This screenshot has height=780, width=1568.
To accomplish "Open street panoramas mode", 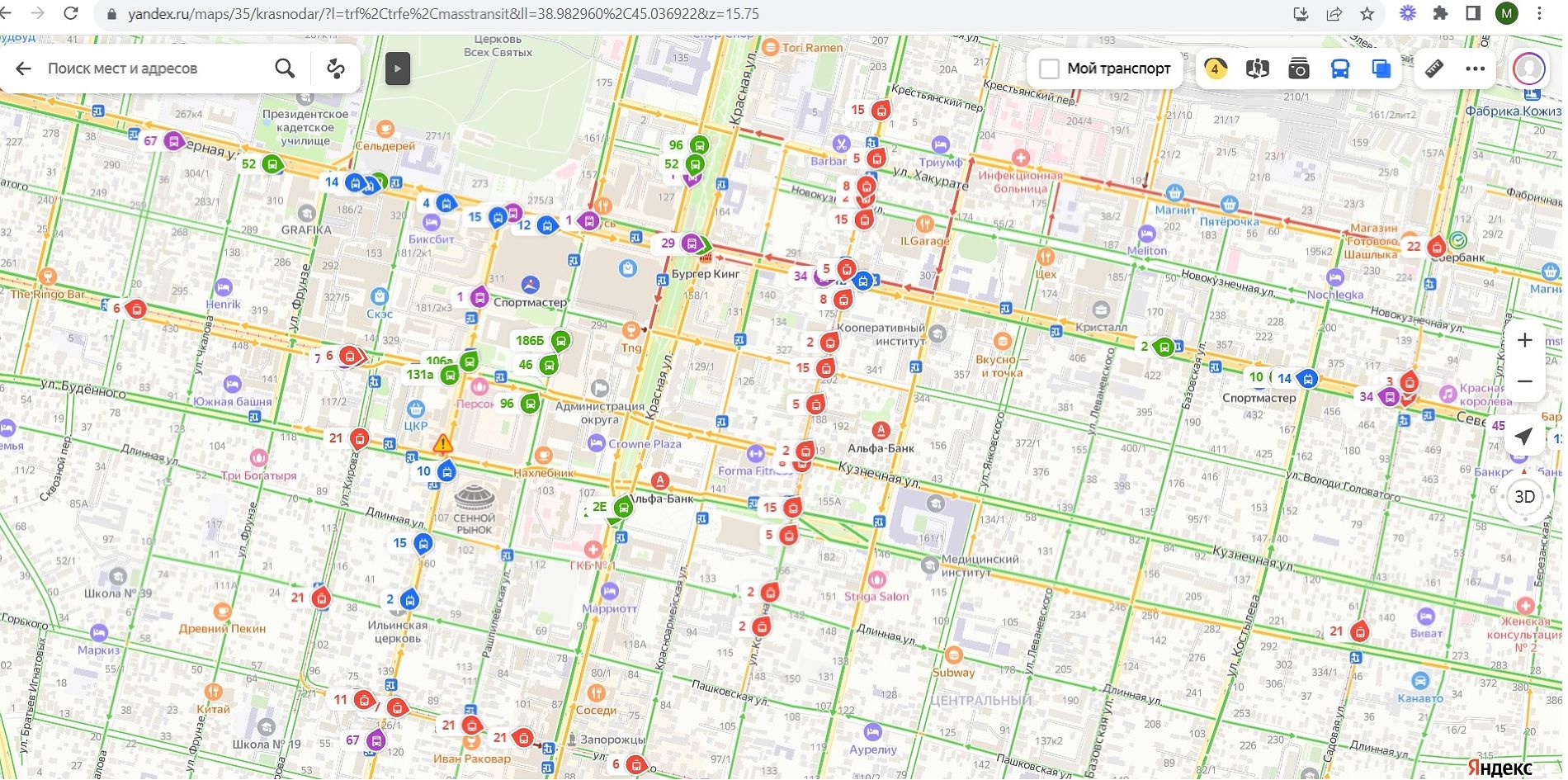I will [1257, 69].
